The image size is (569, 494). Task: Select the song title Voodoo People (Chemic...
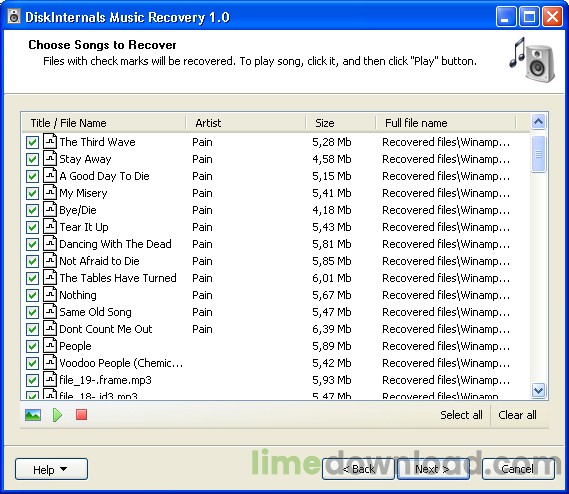121,363
